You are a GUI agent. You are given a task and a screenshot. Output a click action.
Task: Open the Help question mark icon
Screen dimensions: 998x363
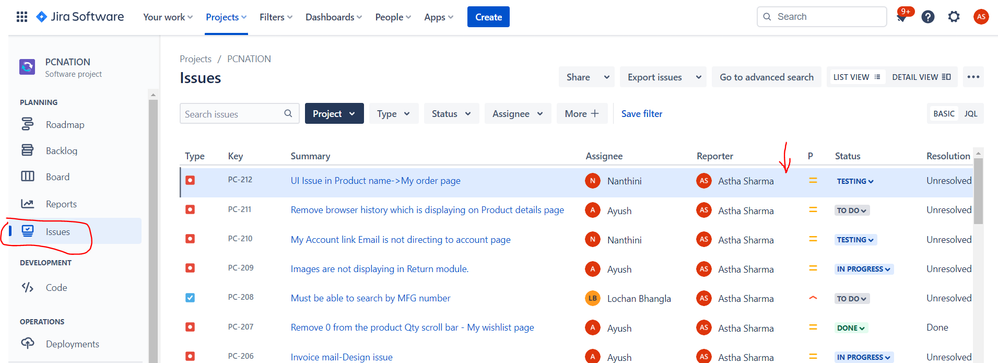click(x=928, y=17)
